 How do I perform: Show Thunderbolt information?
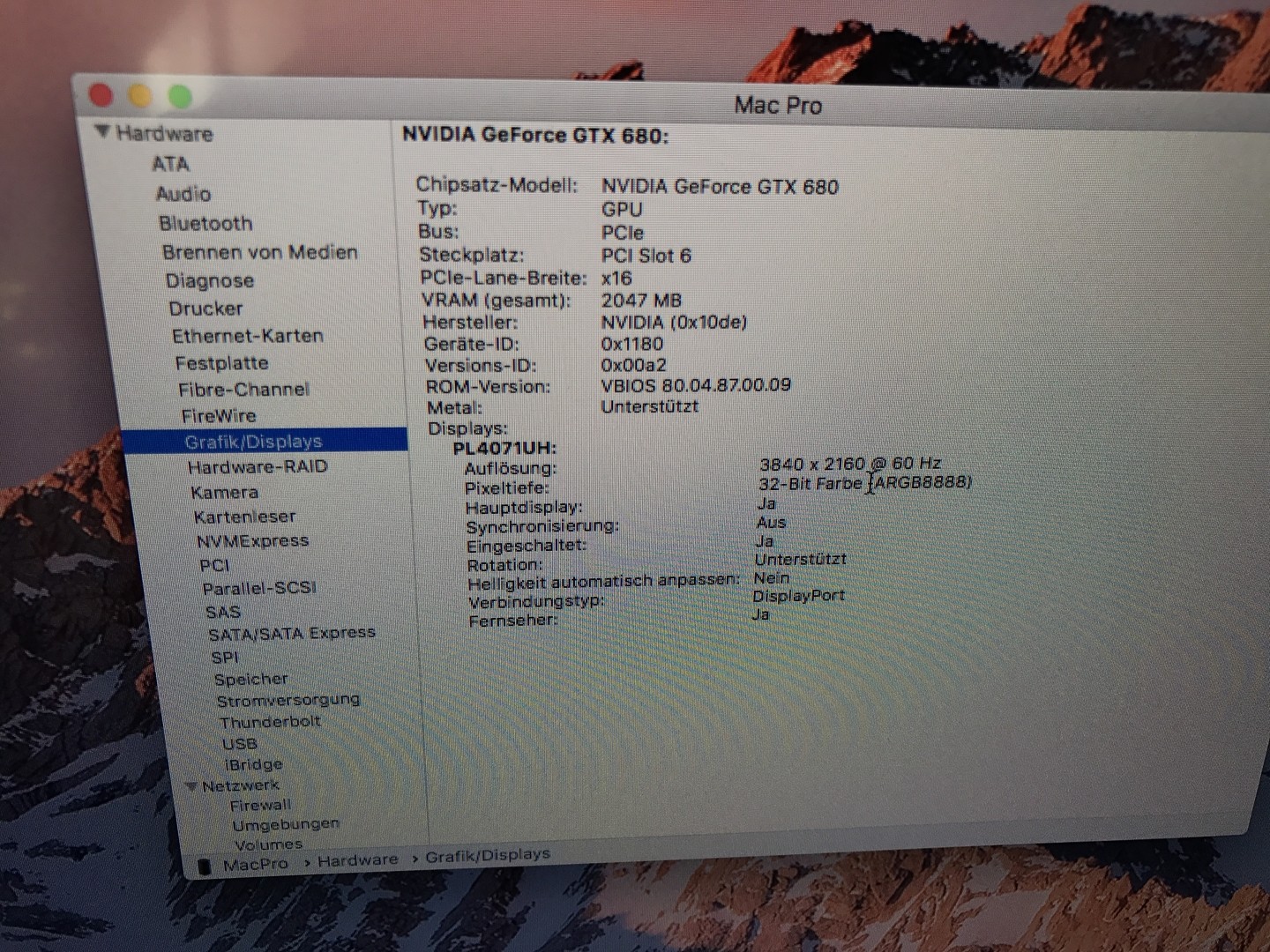(271, 721)
